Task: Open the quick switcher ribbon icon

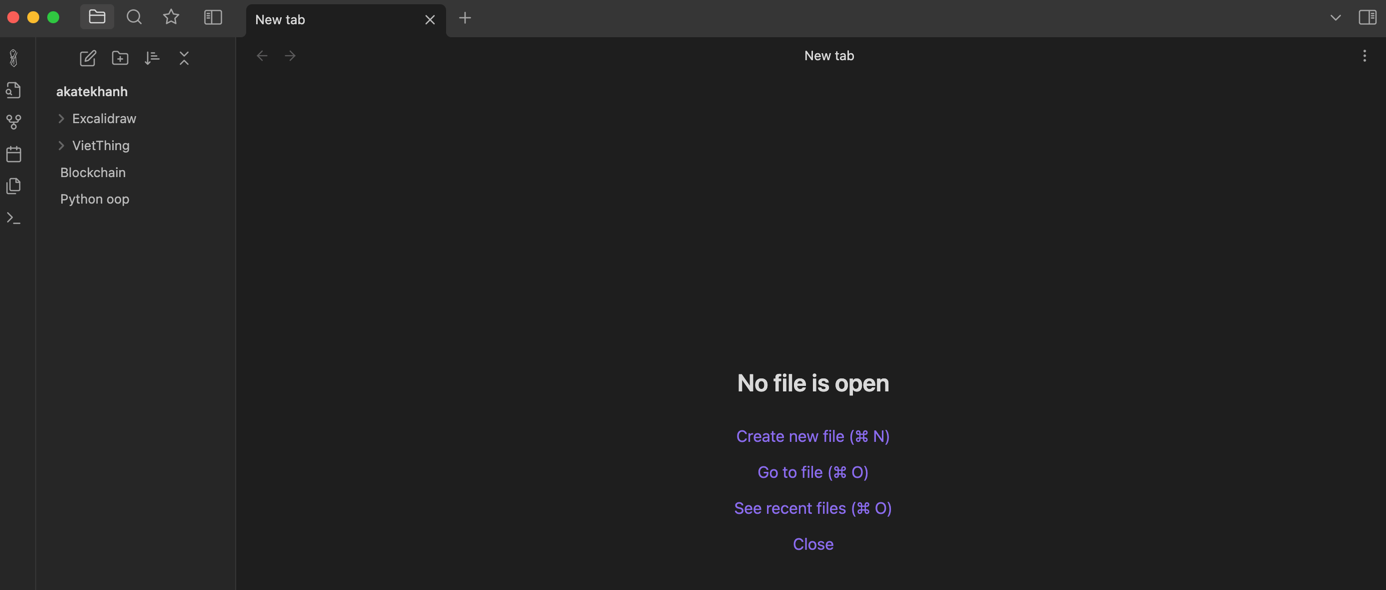Action: tap(14, 90)
